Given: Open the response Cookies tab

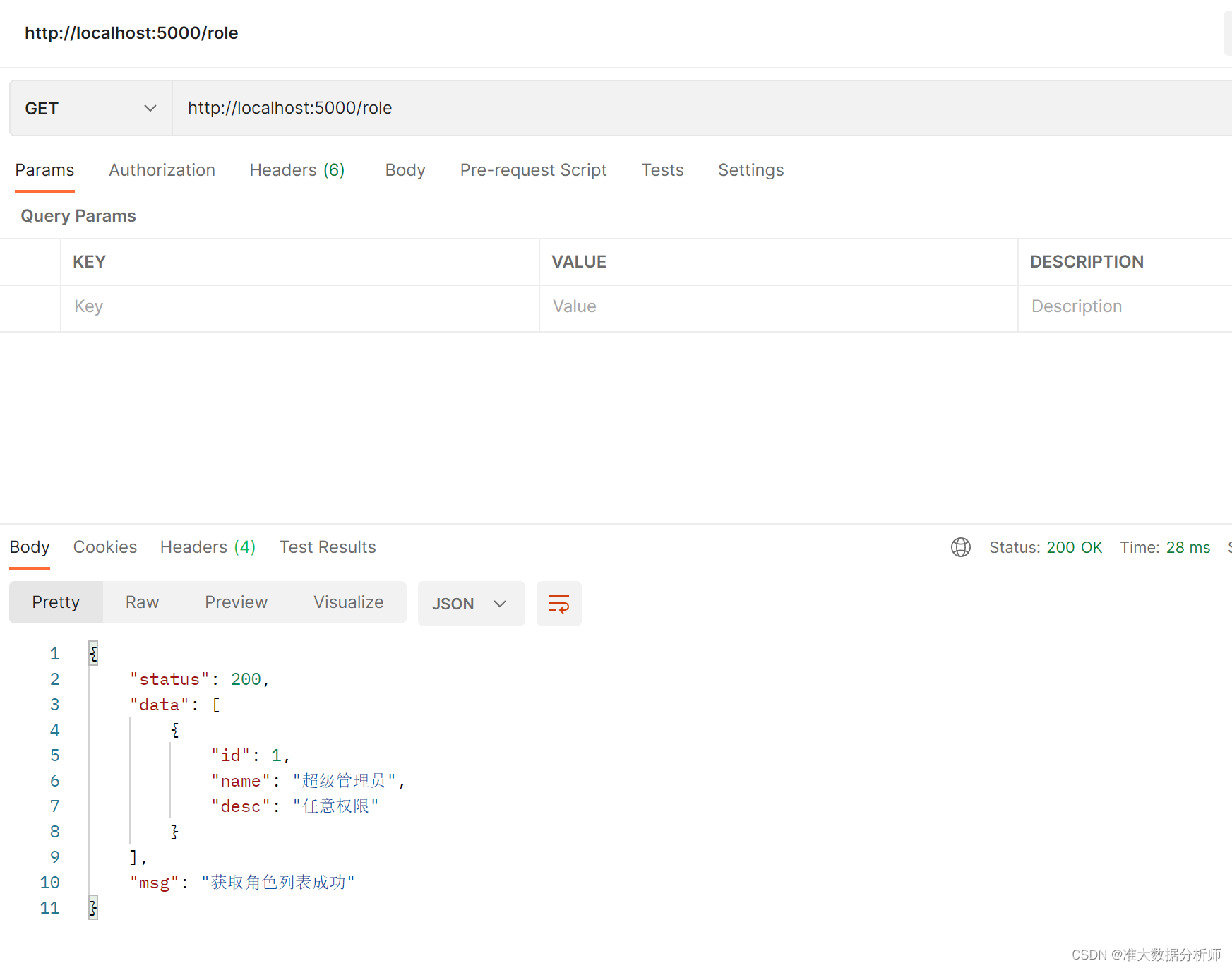Looking at the screenshot, I should 105,547.
